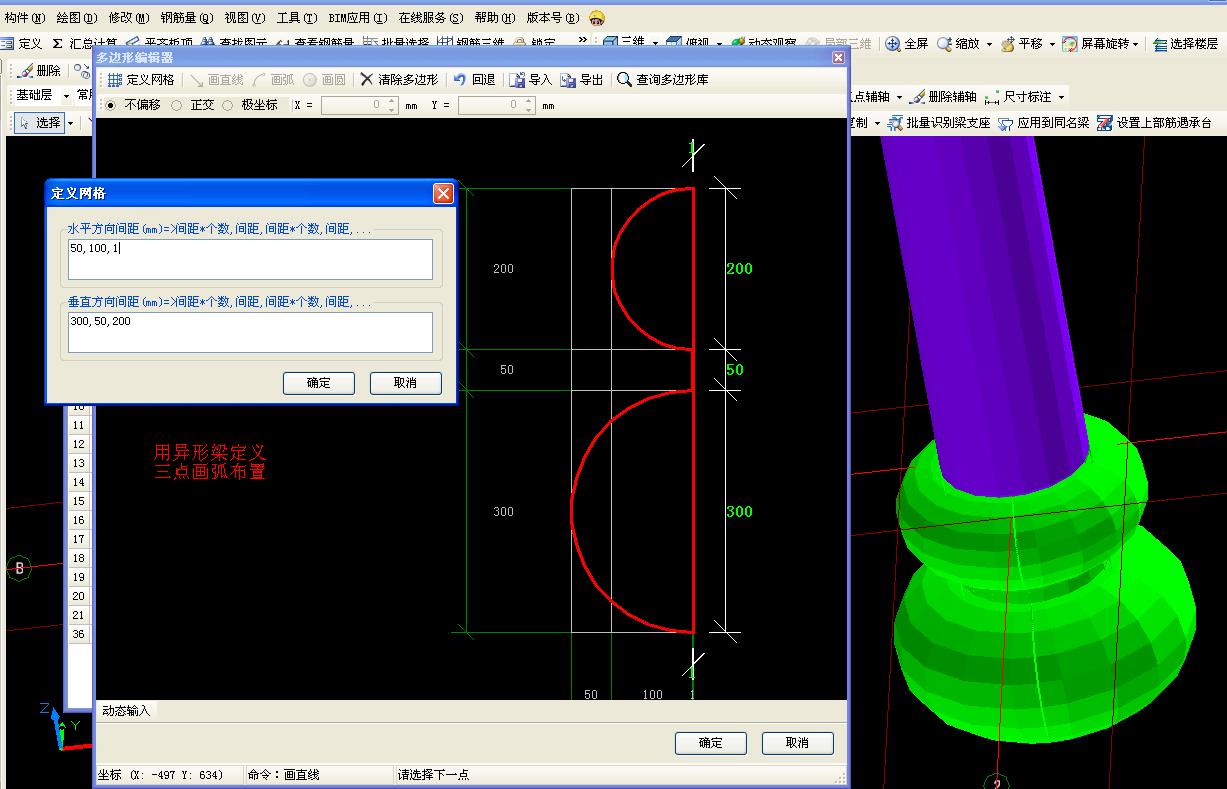Open the 在线服务(S) menu
1227x789 pixels.
point(431,18)
